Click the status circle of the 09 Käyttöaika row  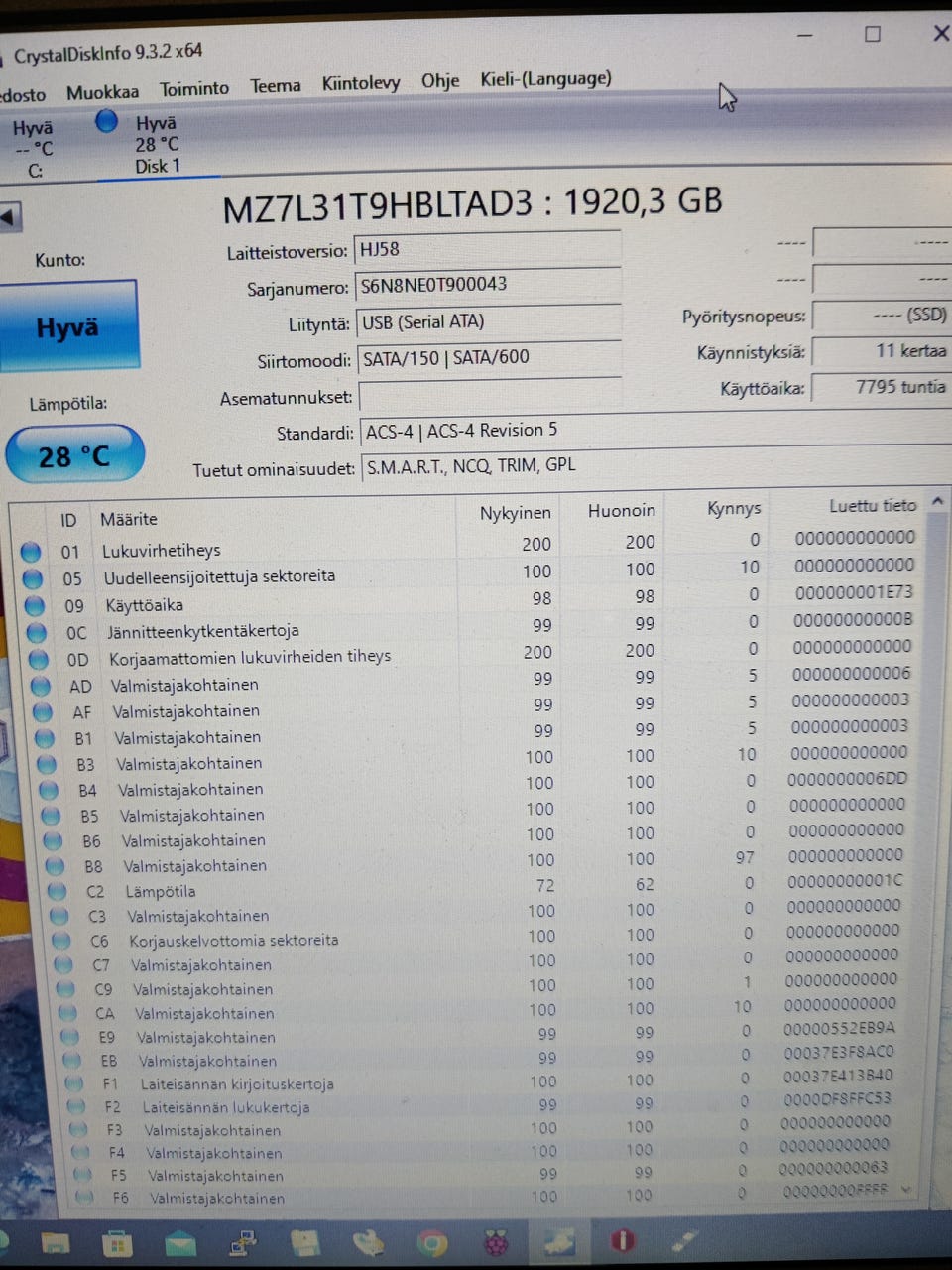point(35,605)
